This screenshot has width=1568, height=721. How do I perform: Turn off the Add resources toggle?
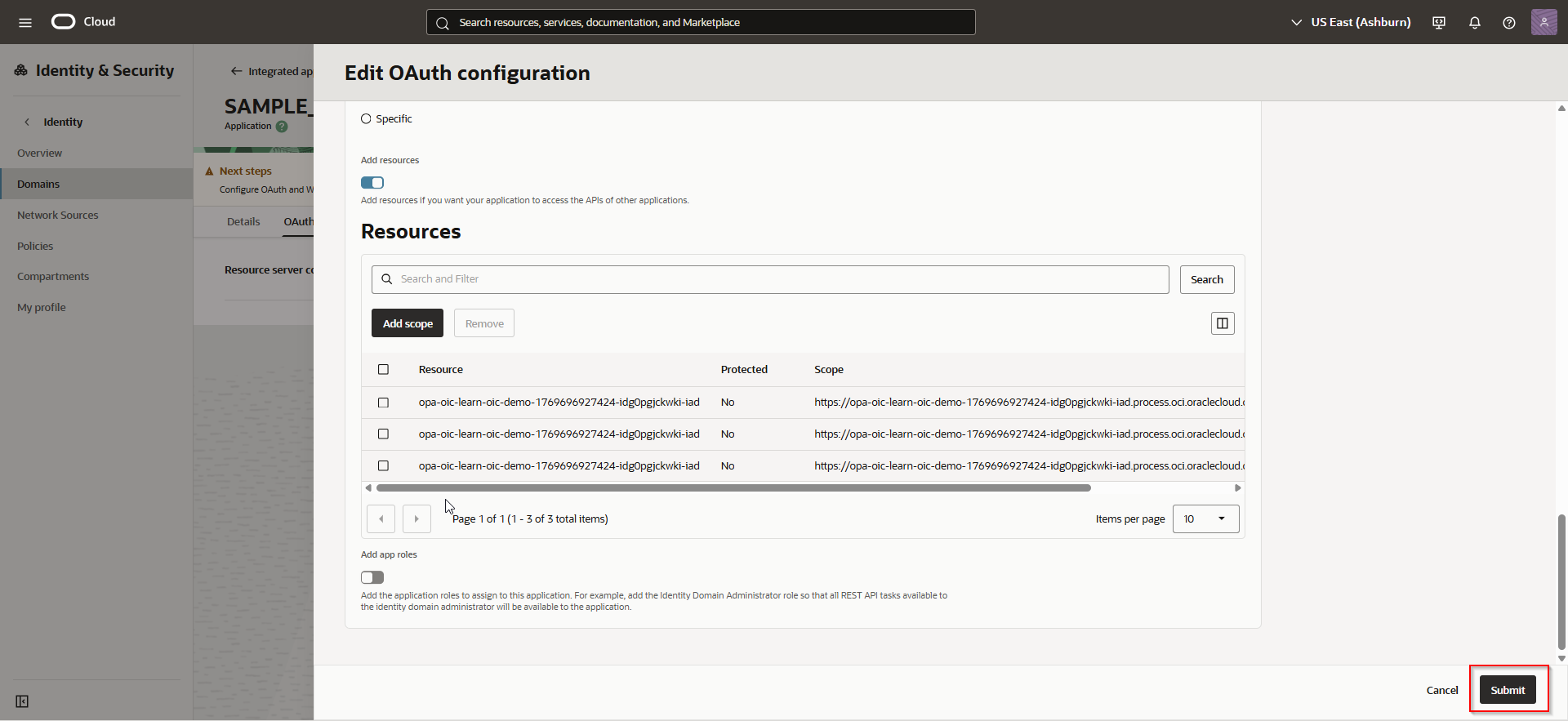(372, 183)
